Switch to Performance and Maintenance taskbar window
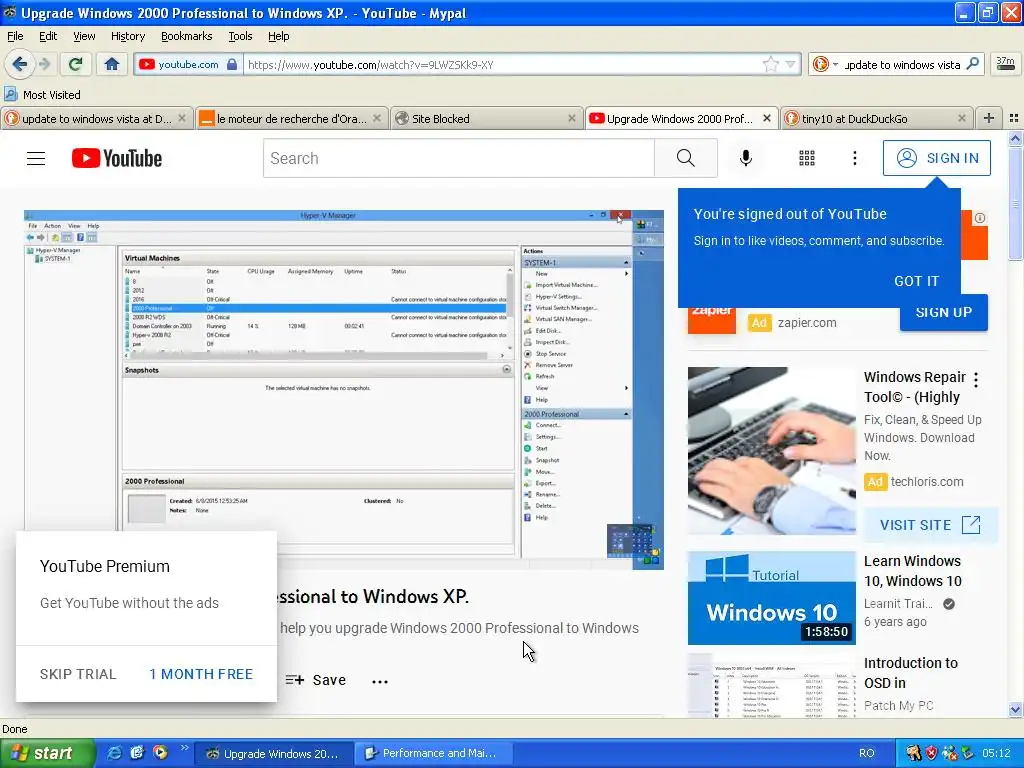1024x768 pixels. click(x=433, y=753)
